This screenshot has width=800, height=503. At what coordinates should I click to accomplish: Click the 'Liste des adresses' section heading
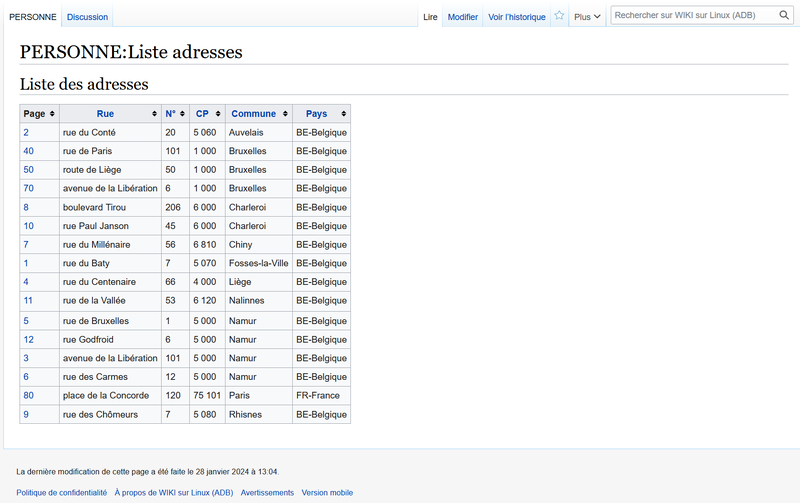click(x=84, y=84)
